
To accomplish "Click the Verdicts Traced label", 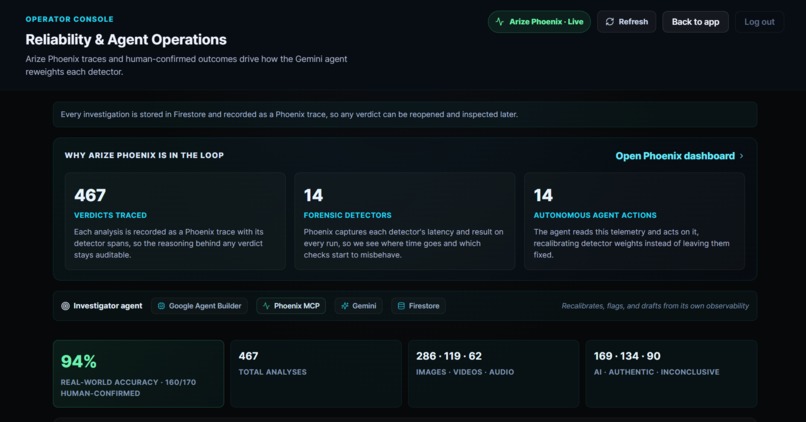I will (x=110, y=215).
